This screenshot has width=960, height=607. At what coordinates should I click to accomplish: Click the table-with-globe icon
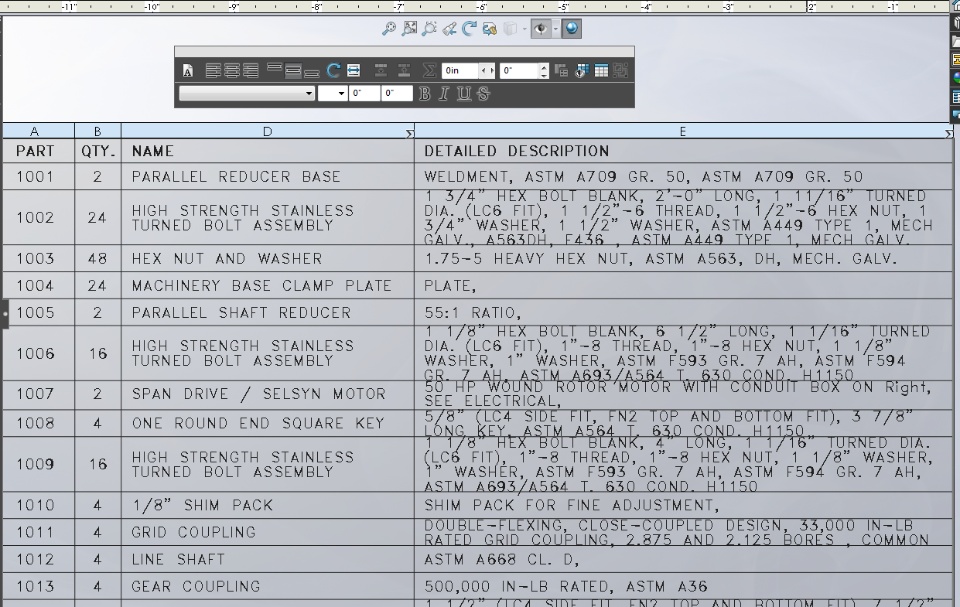[582, 71]
